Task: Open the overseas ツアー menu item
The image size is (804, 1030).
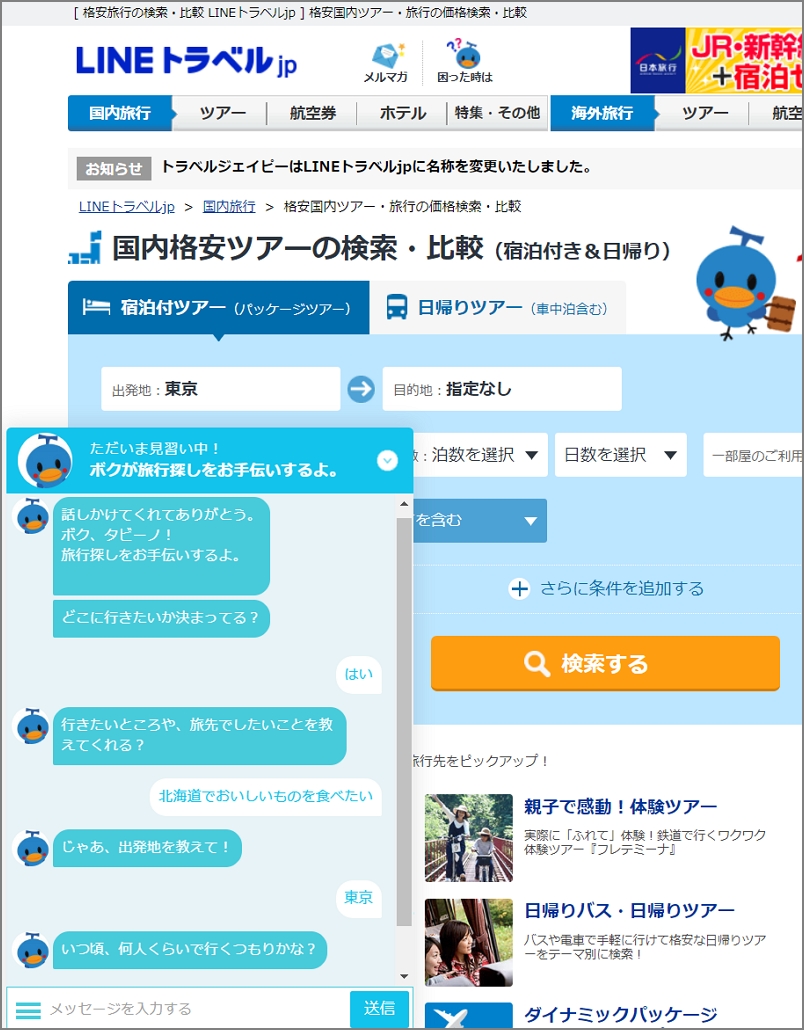Action: click(705, 113)
